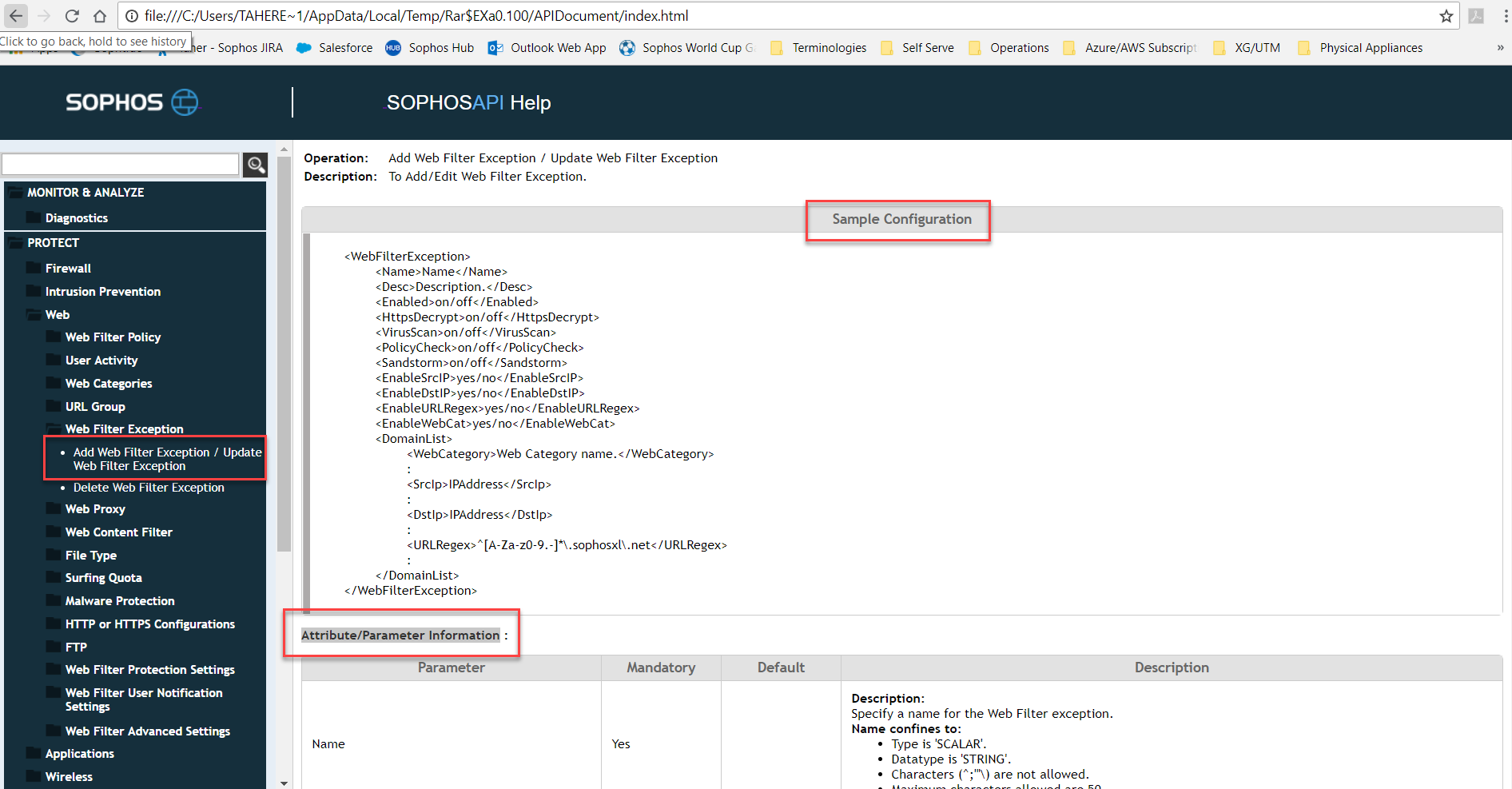Open the Sophos Hub bookmark
This screenshot has height=789, width=1512.
point(430,48)
